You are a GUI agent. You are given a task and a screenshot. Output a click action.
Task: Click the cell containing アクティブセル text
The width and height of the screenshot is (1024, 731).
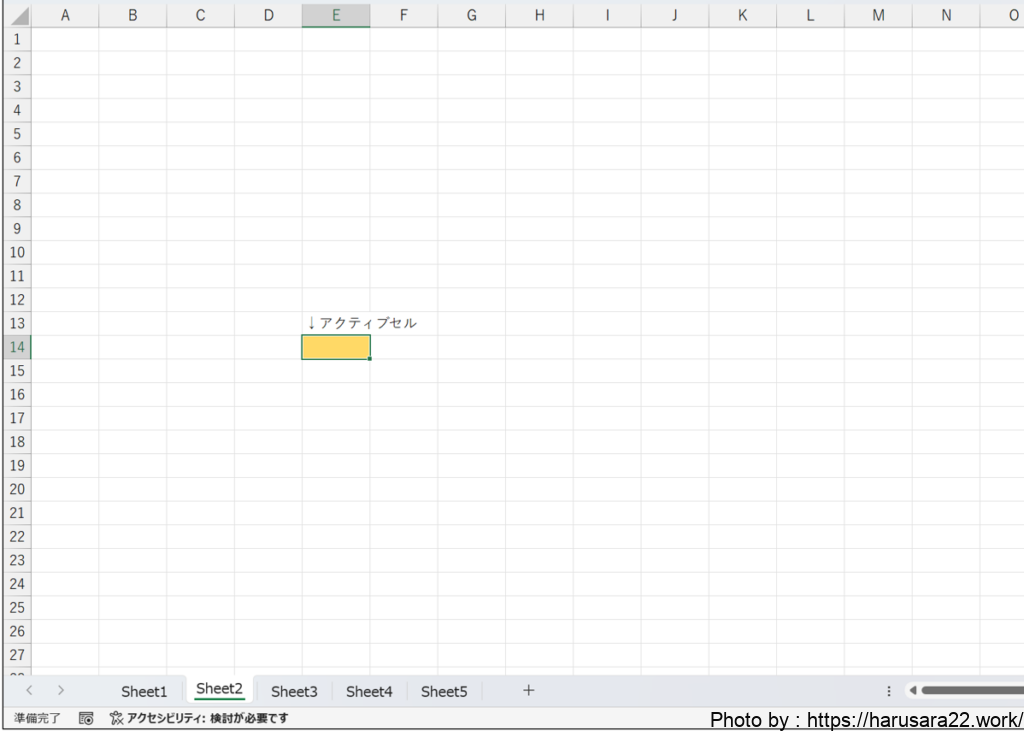pos(336,323)
